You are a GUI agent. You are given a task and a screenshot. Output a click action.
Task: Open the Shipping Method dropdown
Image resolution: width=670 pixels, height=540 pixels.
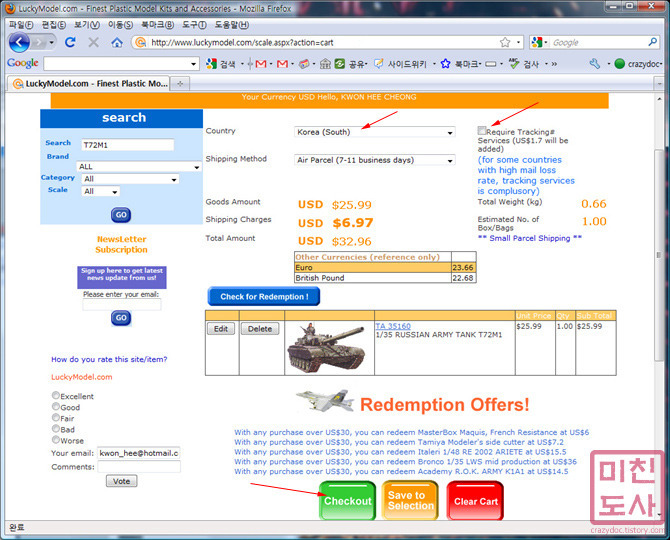click(375, 160)
